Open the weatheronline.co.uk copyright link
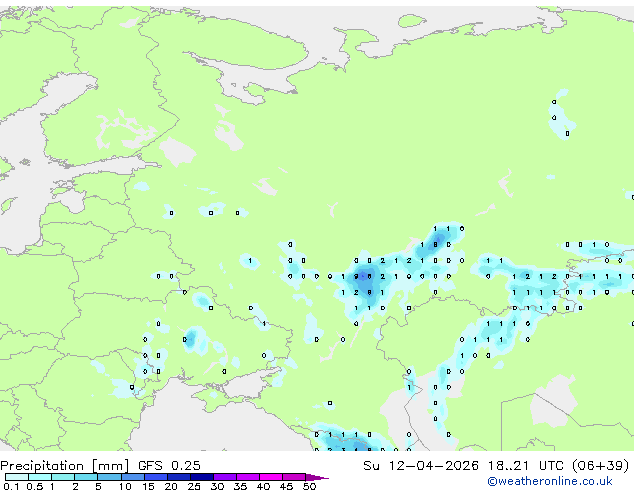The image size is (634, 490). 549,481
